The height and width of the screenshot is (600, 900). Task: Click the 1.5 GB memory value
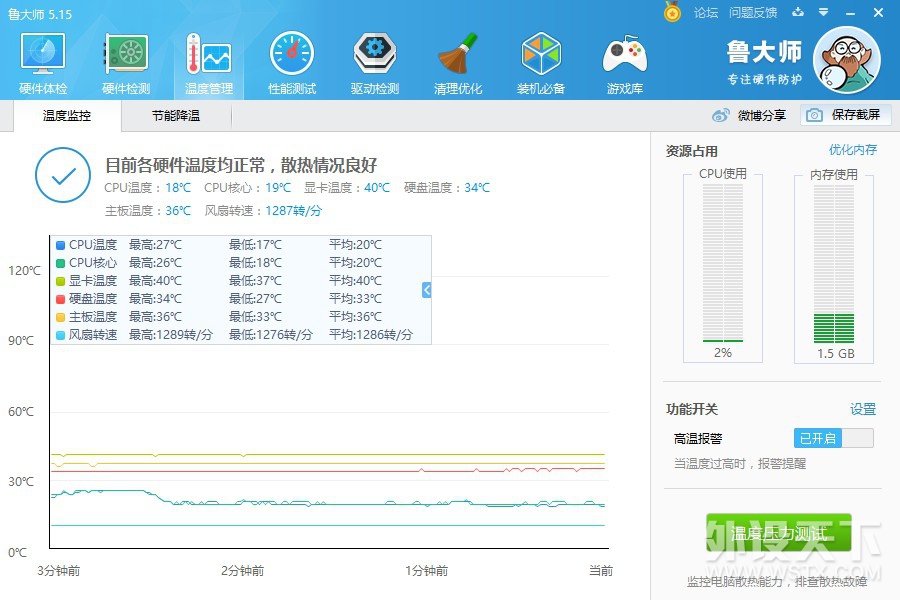[836, 354]
